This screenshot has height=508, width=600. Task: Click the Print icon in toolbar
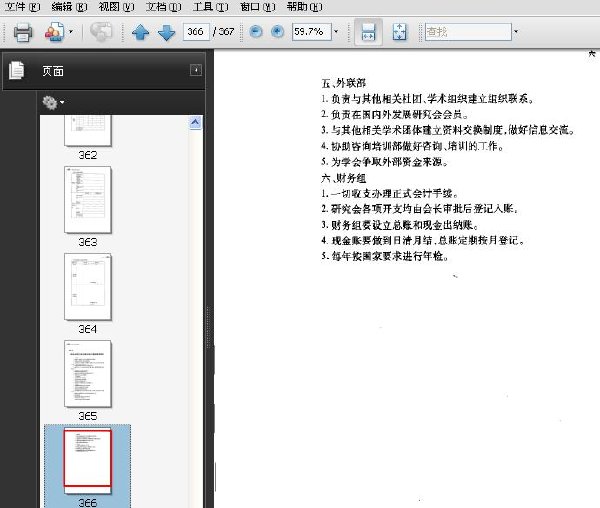click(x=23, y=32)
